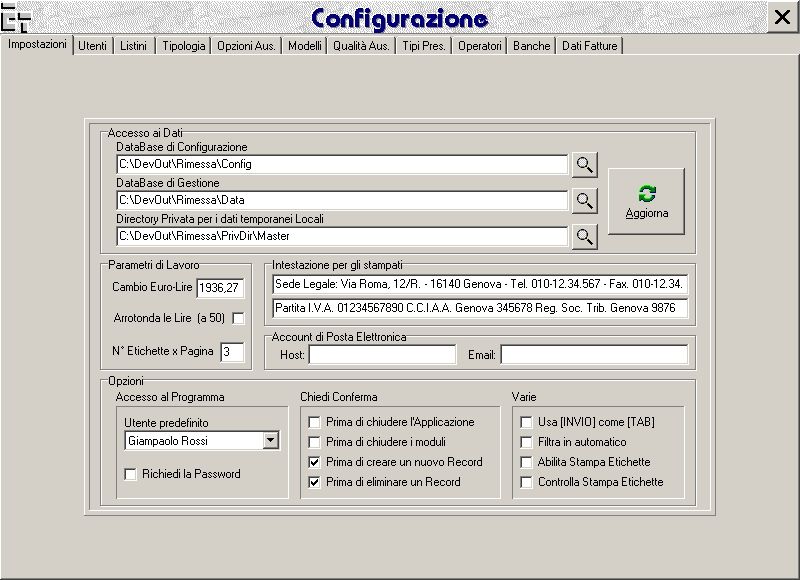Enable Usa [INVIO] come [TAB] option
800x580 pixels.
(x=526, y=422)
